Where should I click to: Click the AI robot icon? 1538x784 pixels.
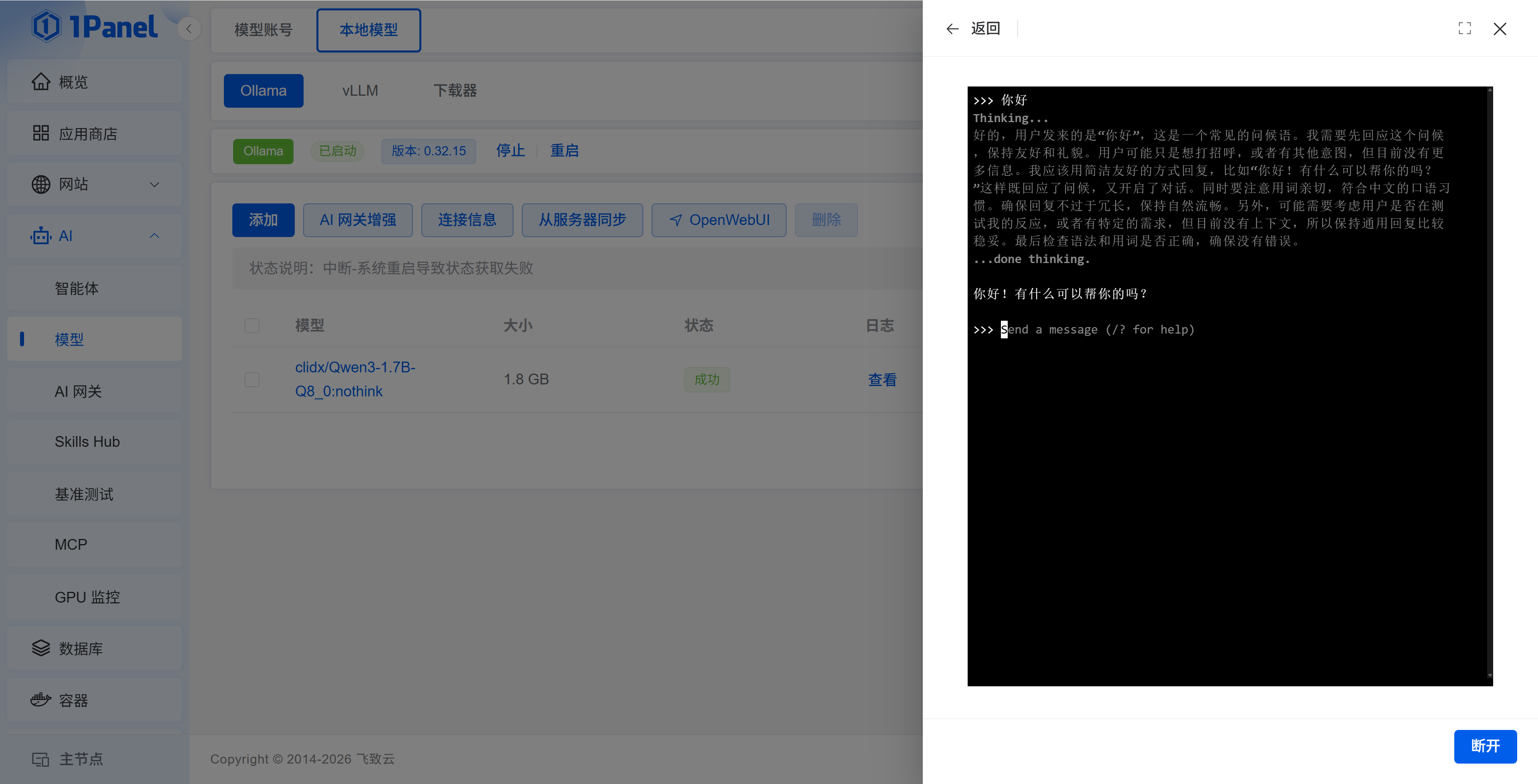tap(40, 236)
